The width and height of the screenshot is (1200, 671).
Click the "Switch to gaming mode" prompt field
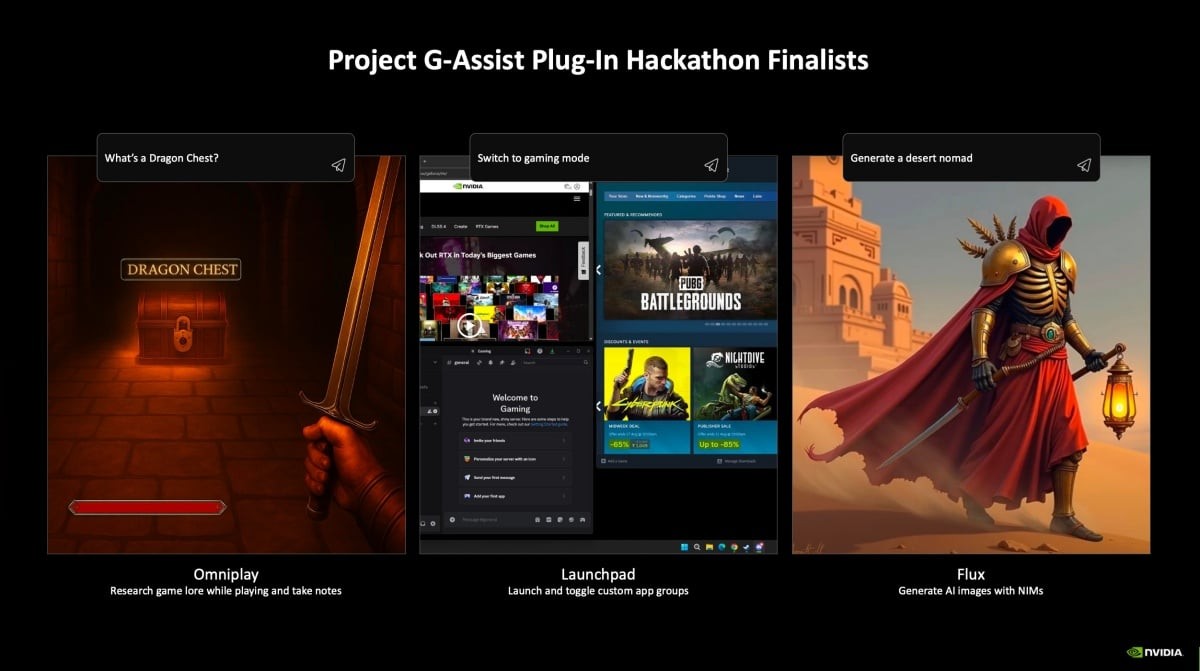coord(598,158)
